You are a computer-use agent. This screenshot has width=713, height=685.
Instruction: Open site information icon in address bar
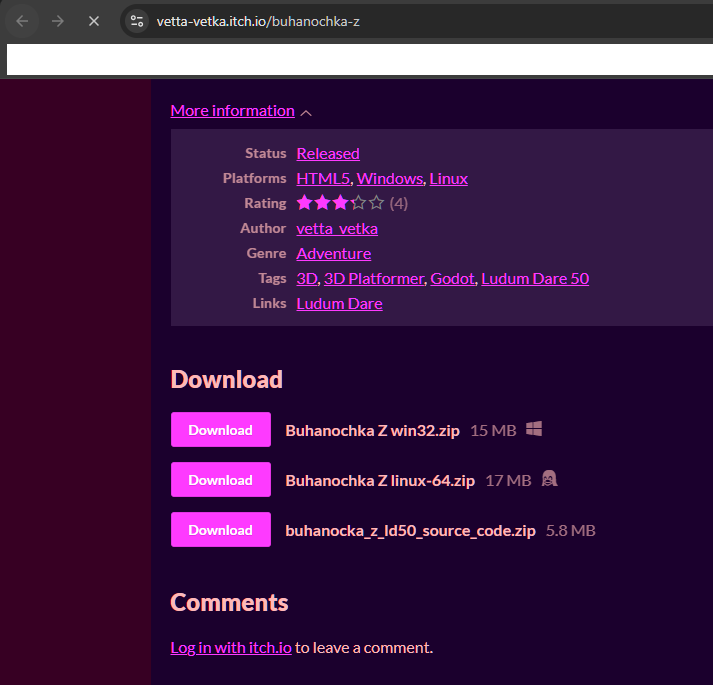138,21
